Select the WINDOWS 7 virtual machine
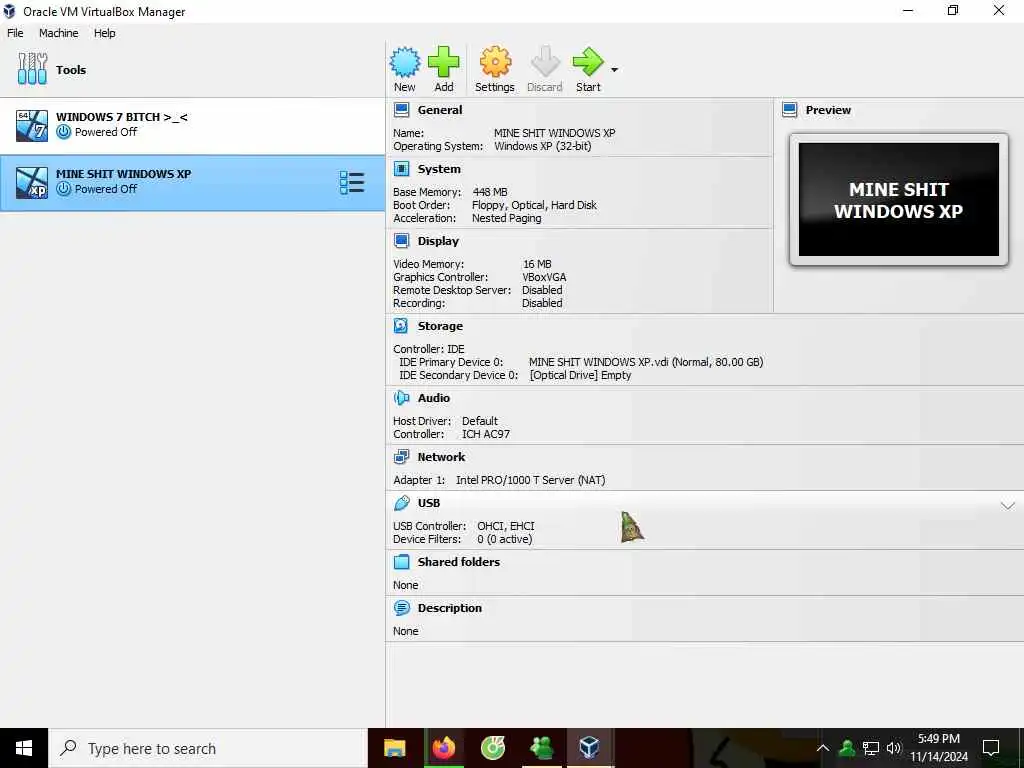Image resolution: width=1024 pixels, height=768 pixels. tap(193, 125)
